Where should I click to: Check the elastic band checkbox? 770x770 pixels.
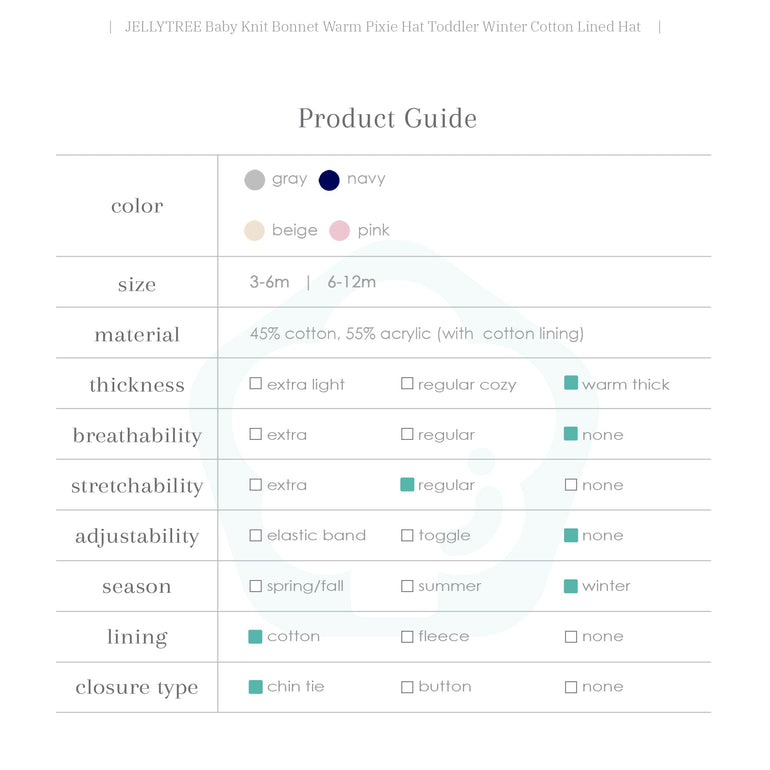click(256, 536)
